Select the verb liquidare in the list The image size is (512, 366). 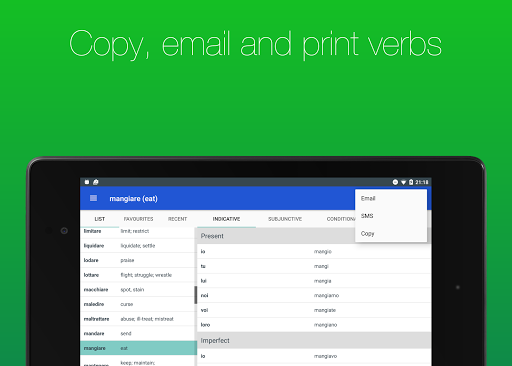coord(137,246)
